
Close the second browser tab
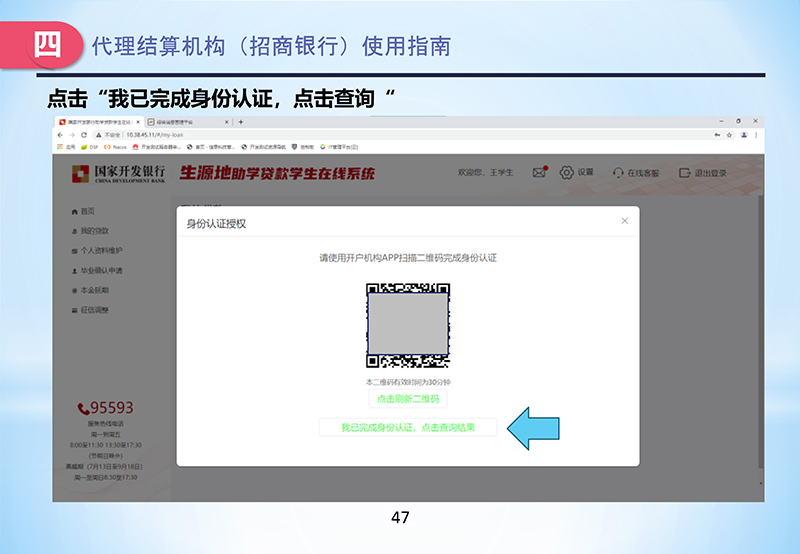227,122
